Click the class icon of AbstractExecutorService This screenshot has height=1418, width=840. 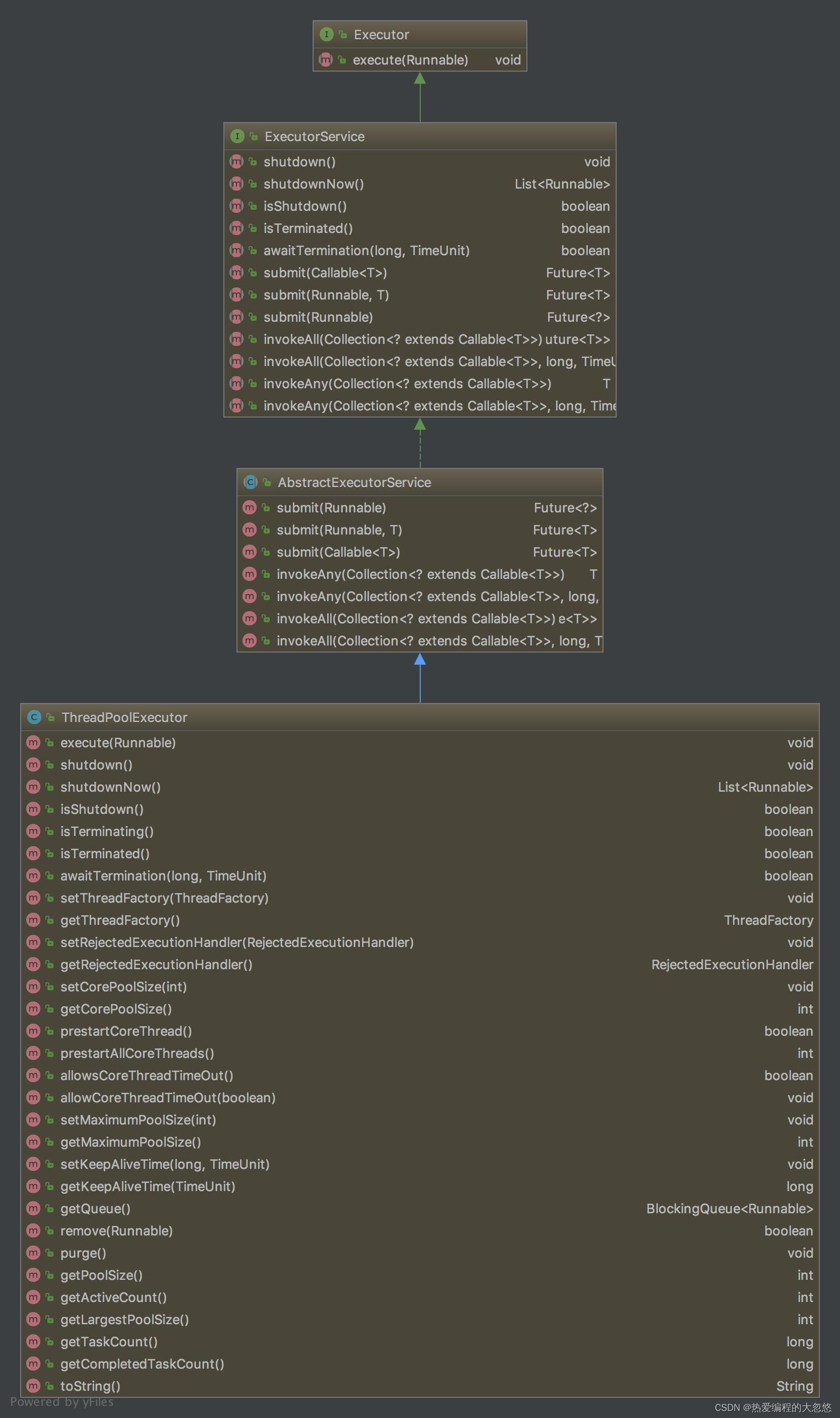250,482
